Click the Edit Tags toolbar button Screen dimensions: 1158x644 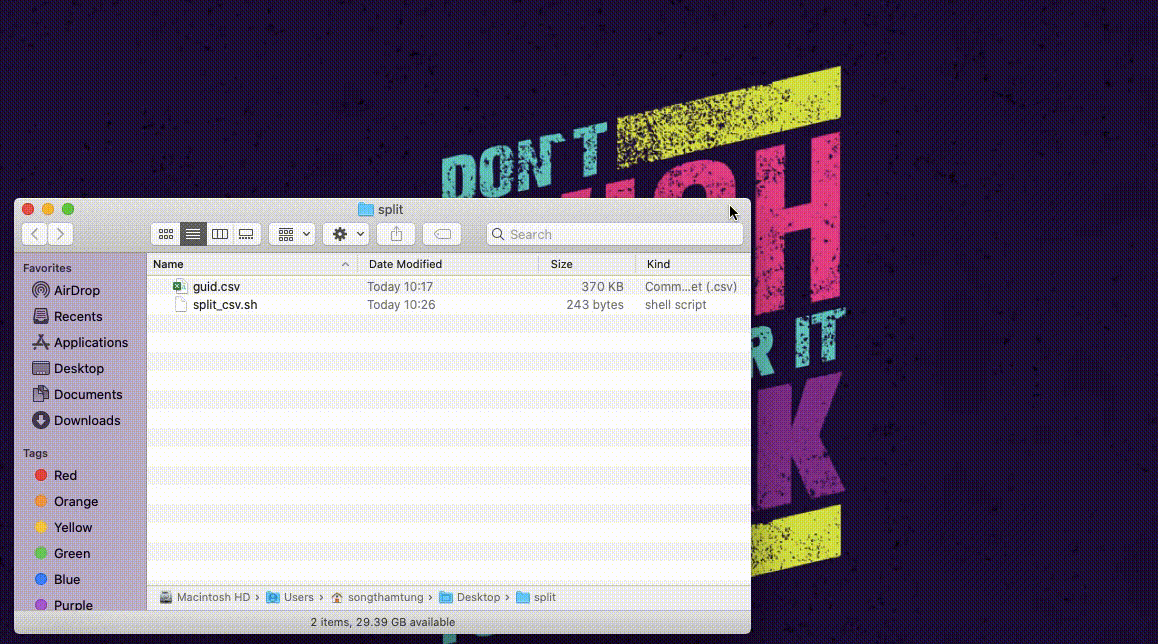pyautogui.click(x=442, y=234)
